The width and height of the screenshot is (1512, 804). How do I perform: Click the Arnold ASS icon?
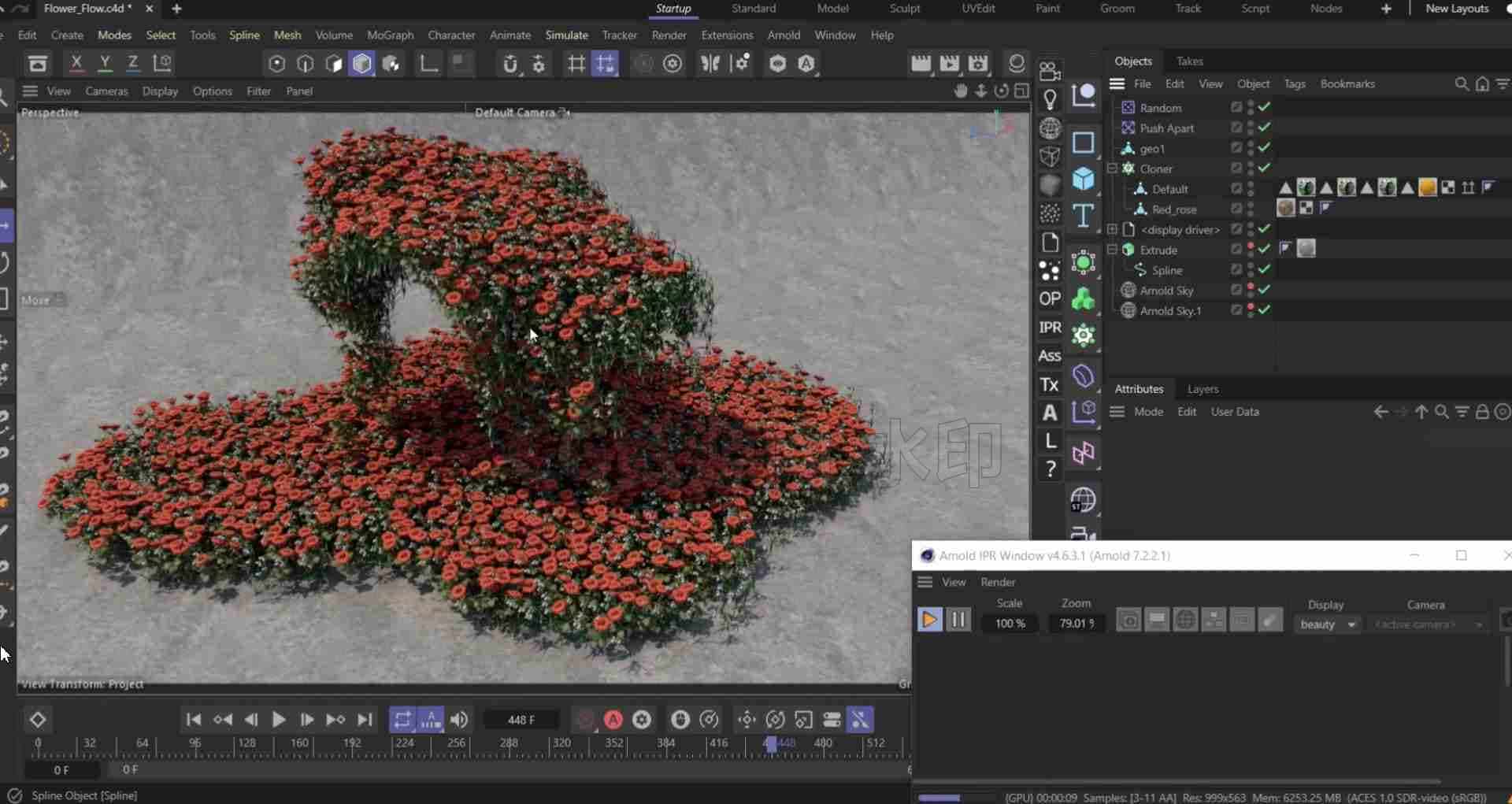point(1050,356)
